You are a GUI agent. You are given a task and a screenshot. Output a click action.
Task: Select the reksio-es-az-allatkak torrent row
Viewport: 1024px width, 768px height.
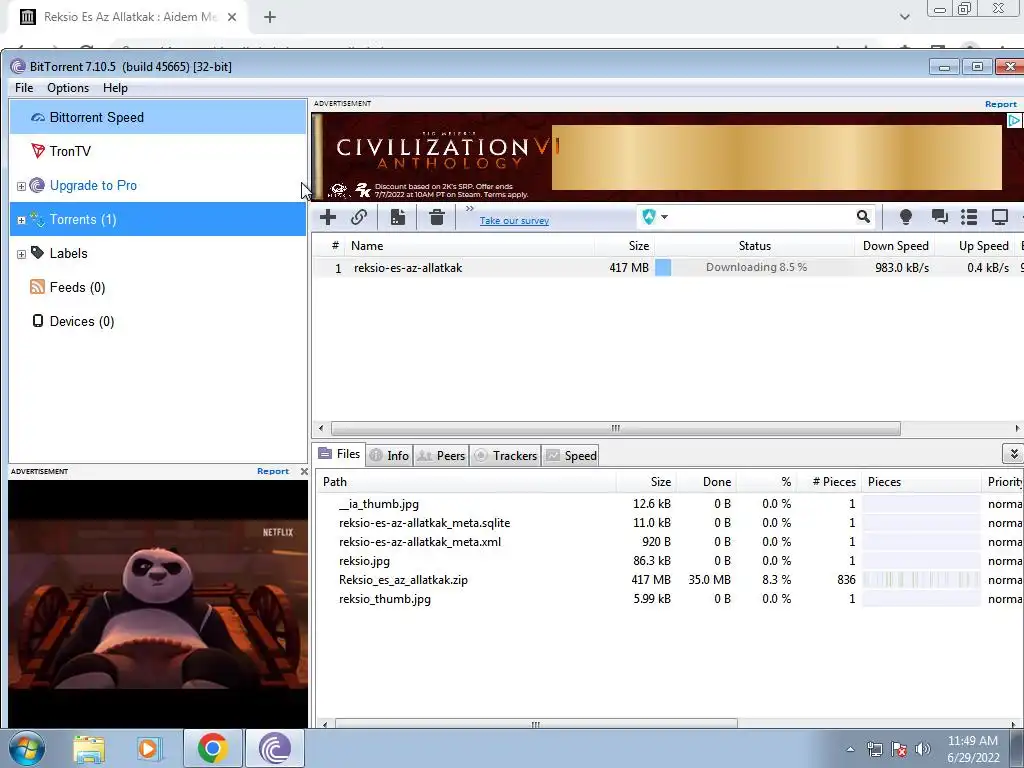pyautogui.click(x=666, y=268)
